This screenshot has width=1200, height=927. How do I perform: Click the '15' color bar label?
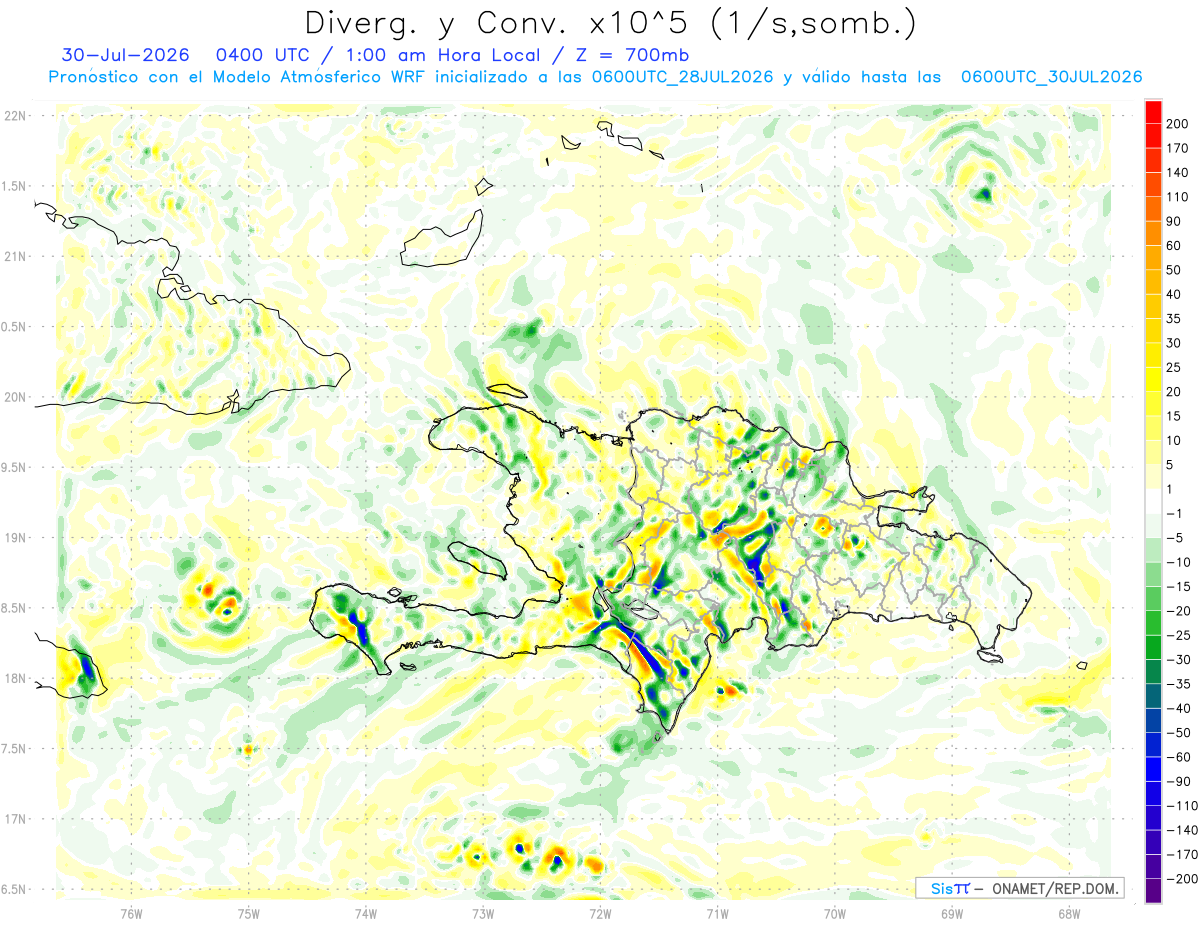(x=1175, y=416)
